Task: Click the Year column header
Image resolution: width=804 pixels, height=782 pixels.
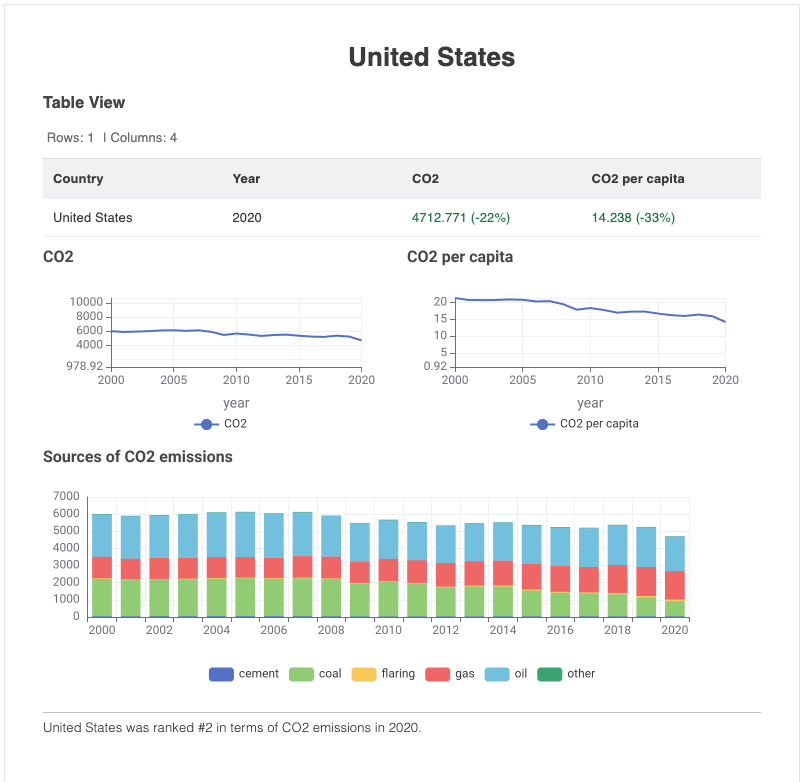Action: (246, 178)
